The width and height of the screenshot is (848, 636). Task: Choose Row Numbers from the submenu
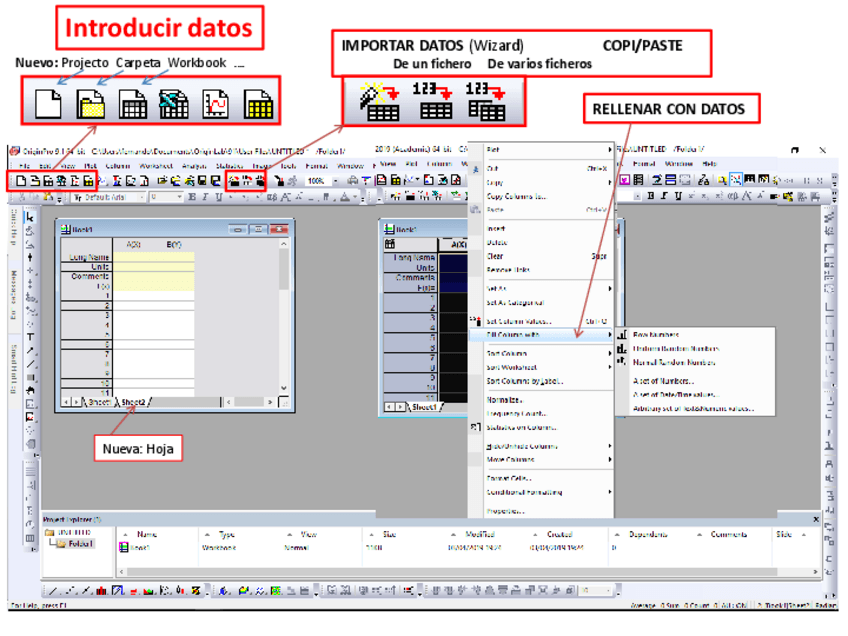click(x=656, y=335)
